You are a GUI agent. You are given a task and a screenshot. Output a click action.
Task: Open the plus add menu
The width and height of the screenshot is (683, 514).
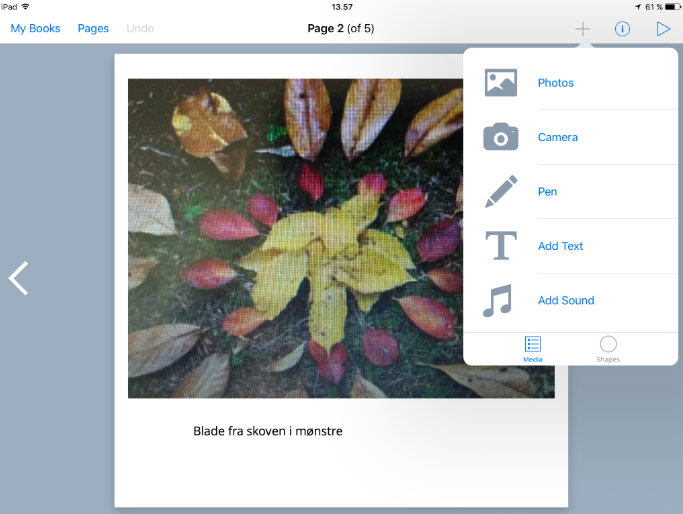(582, 29)
